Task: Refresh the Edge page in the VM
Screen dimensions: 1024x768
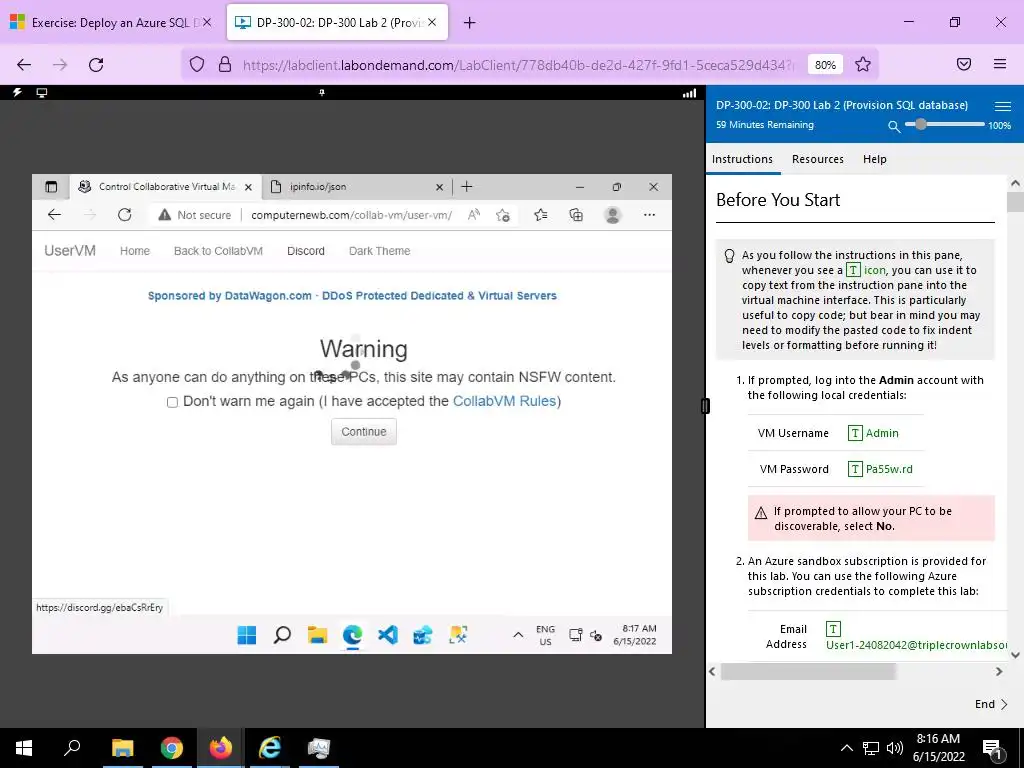Action: (x=125, y=215)
